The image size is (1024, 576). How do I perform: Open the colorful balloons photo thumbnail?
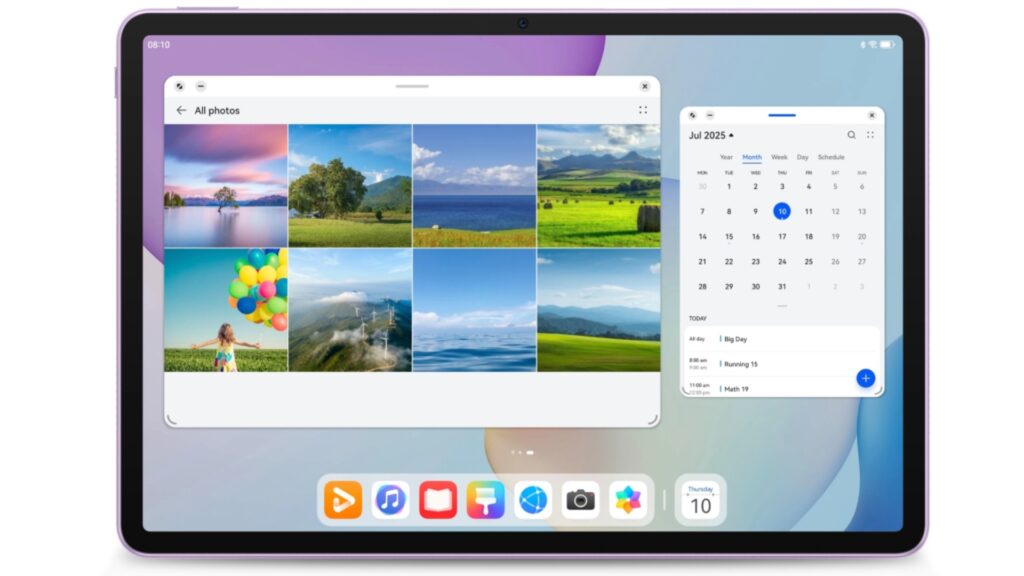click(x=226, y=310)
